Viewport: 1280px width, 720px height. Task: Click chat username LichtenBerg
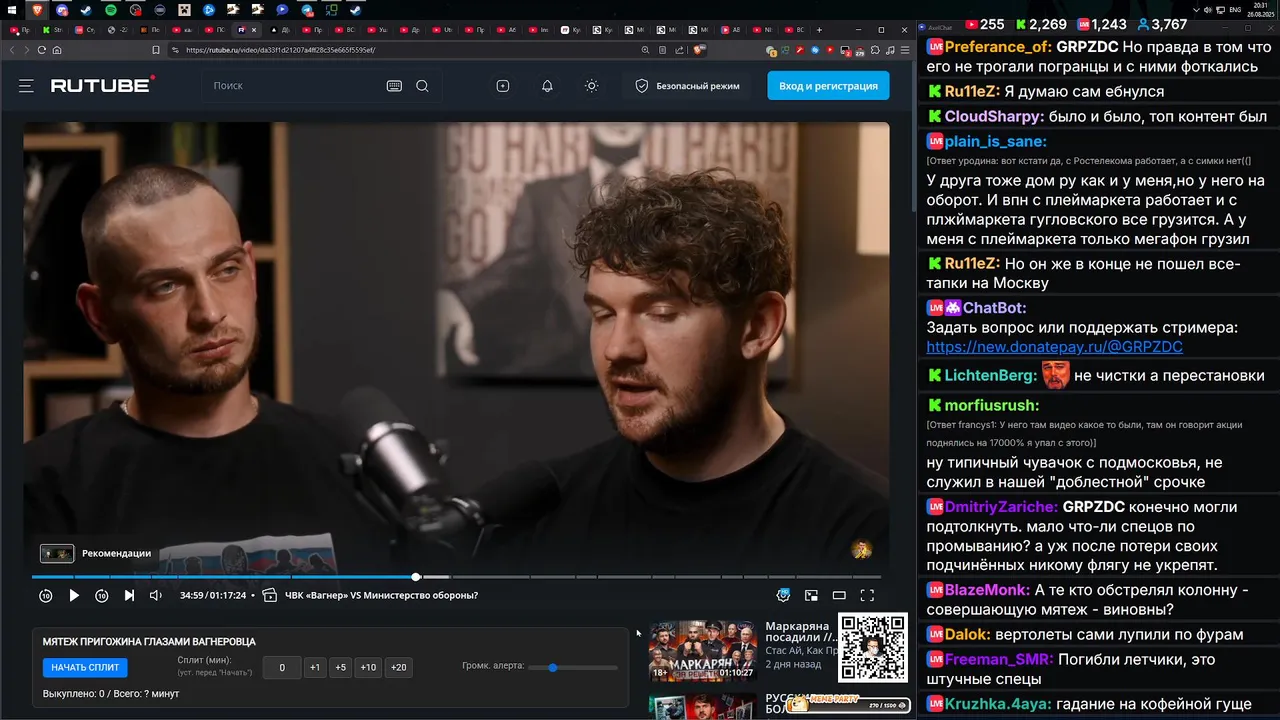(x=991, y=376)
